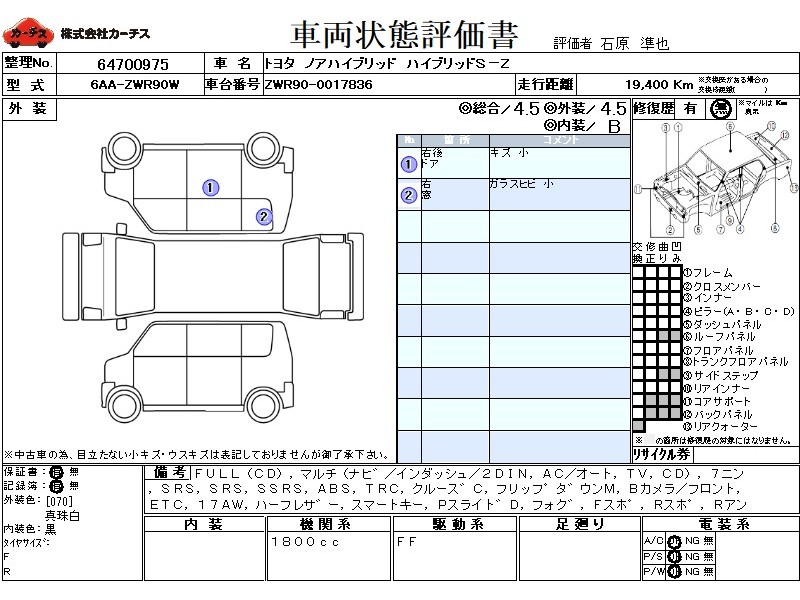Select damage marker 1 on car diagram
Viewport: 800px width, 600px height.
(211, 188)
